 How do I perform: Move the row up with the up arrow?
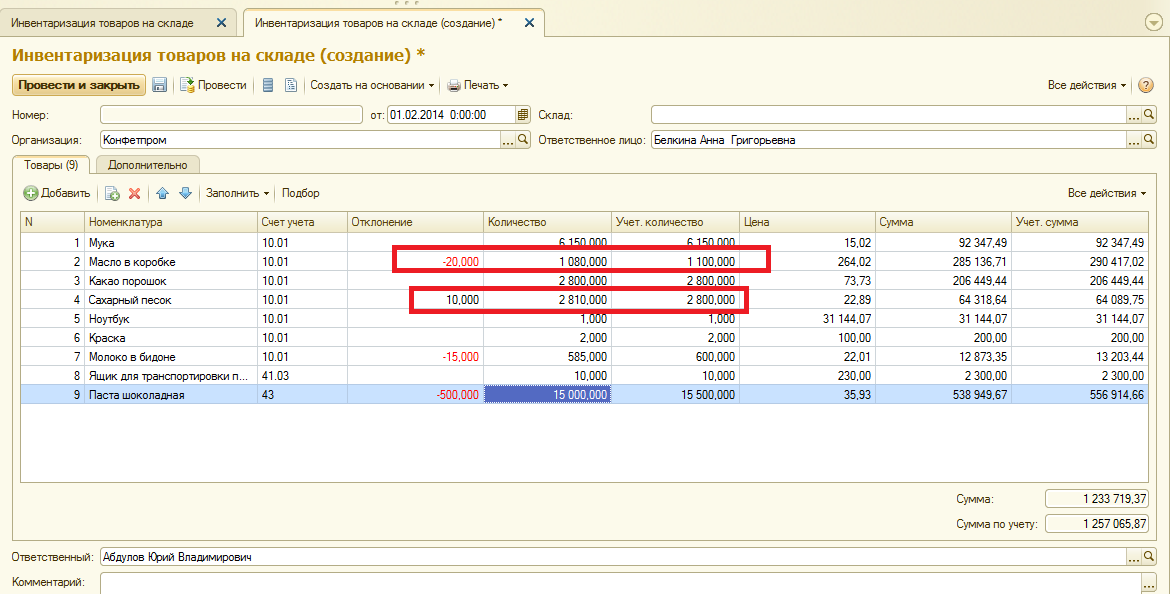[163, 193]
